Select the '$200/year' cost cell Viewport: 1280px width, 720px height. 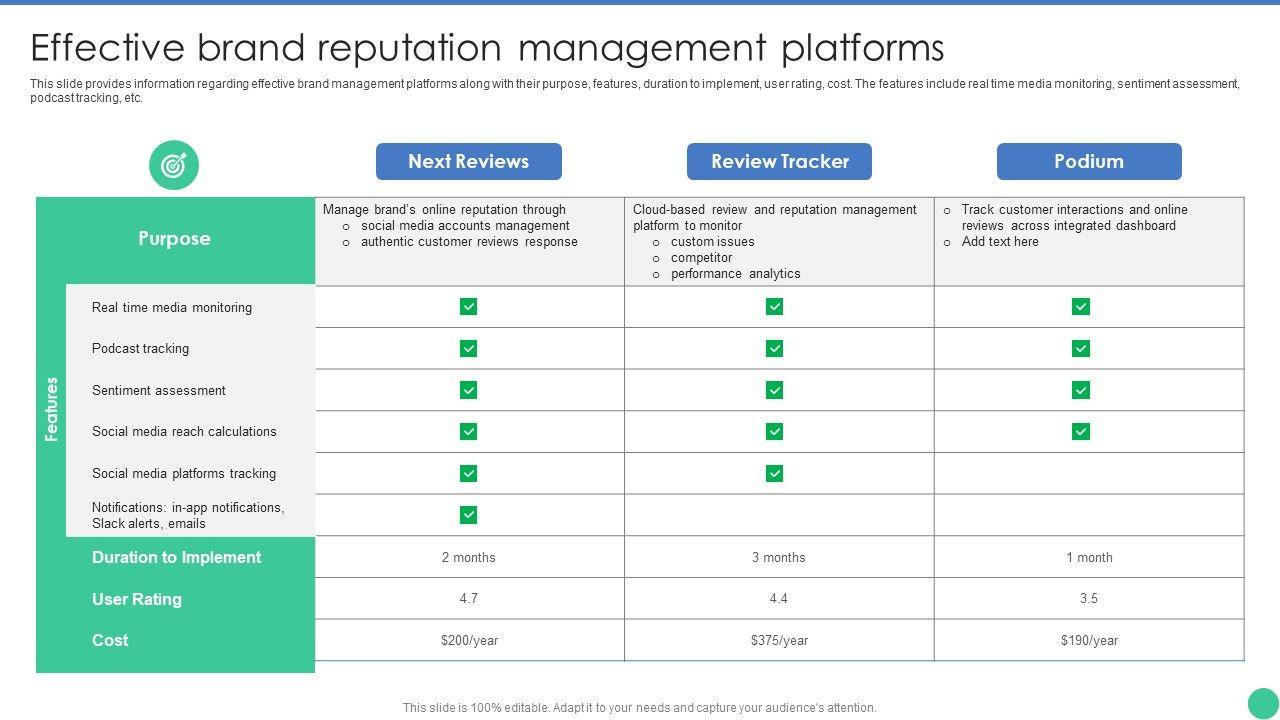coord(469,641)
